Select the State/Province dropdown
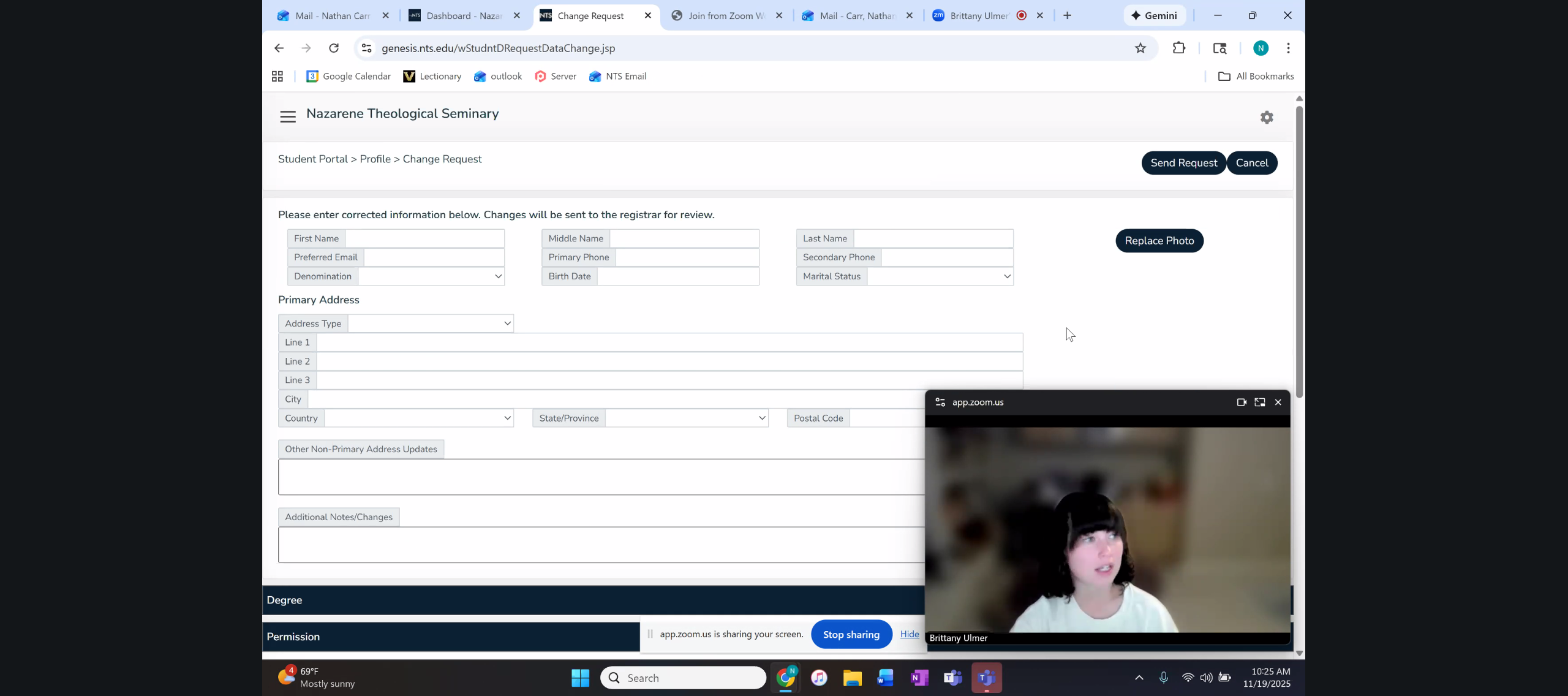 [686, 418]
